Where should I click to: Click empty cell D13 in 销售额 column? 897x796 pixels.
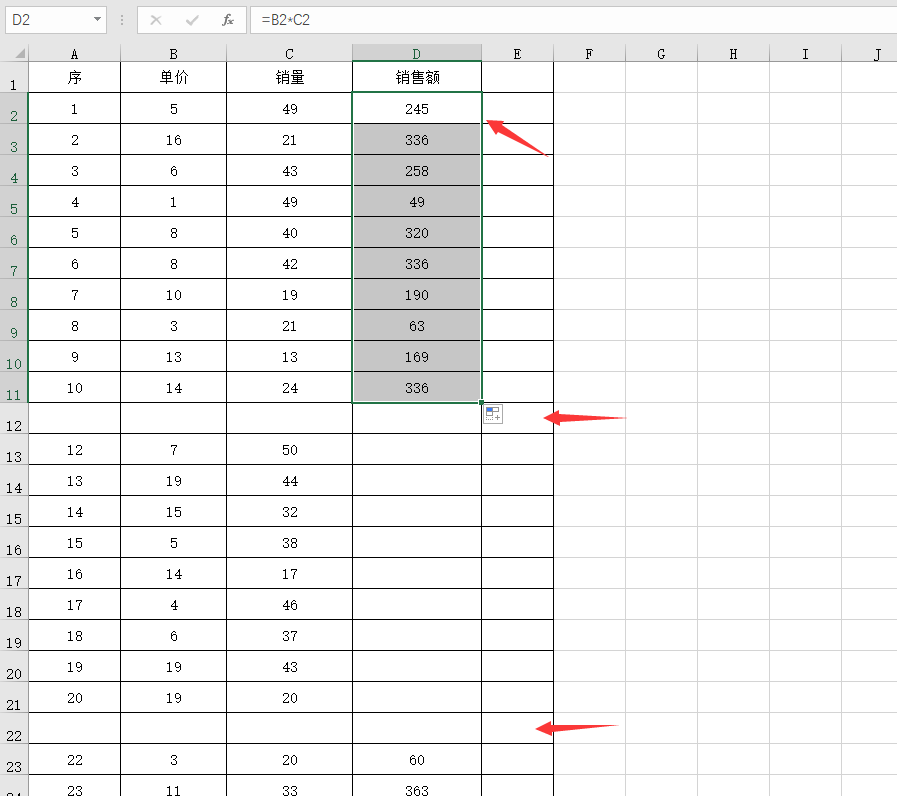pyautogui.click(x=417, y=450)
